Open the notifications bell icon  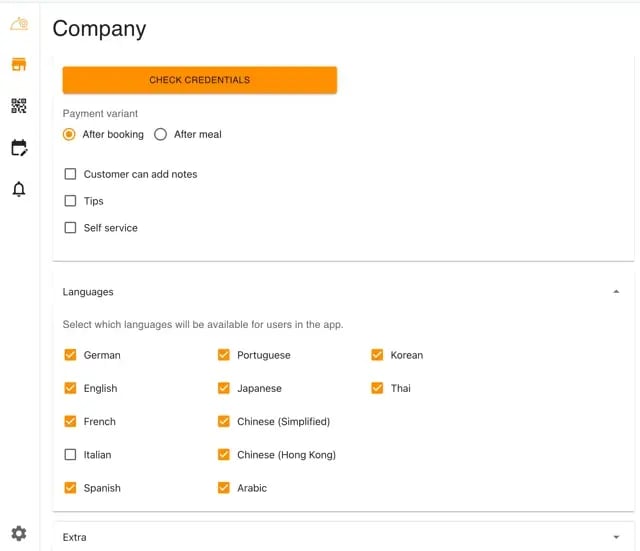click(x=19, y=189)
